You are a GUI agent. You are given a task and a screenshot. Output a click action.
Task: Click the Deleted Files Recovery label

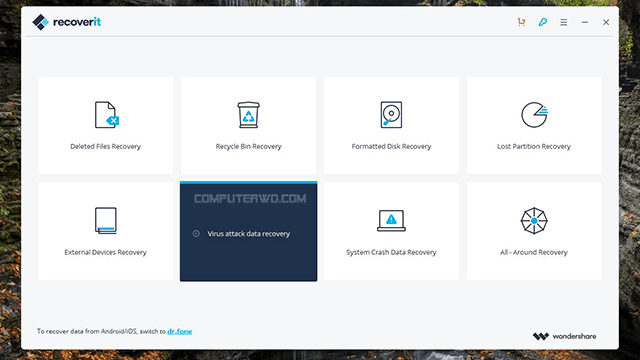[105, 146]
